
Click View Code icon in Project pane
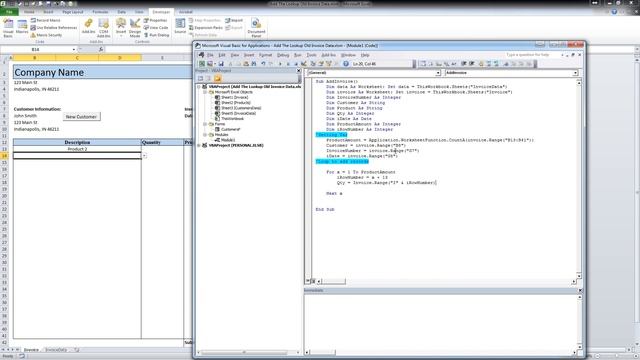pos(200,79)
